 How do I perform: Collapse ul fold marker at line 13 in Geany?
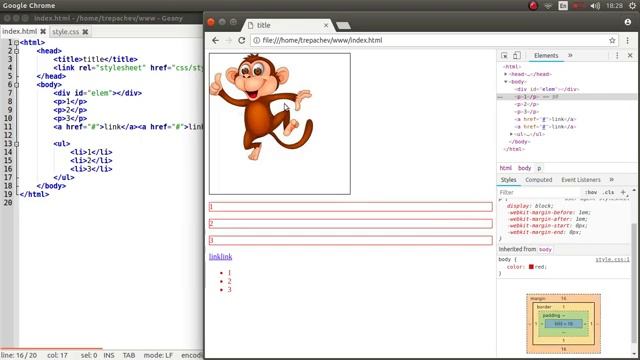tap(16, 144)
